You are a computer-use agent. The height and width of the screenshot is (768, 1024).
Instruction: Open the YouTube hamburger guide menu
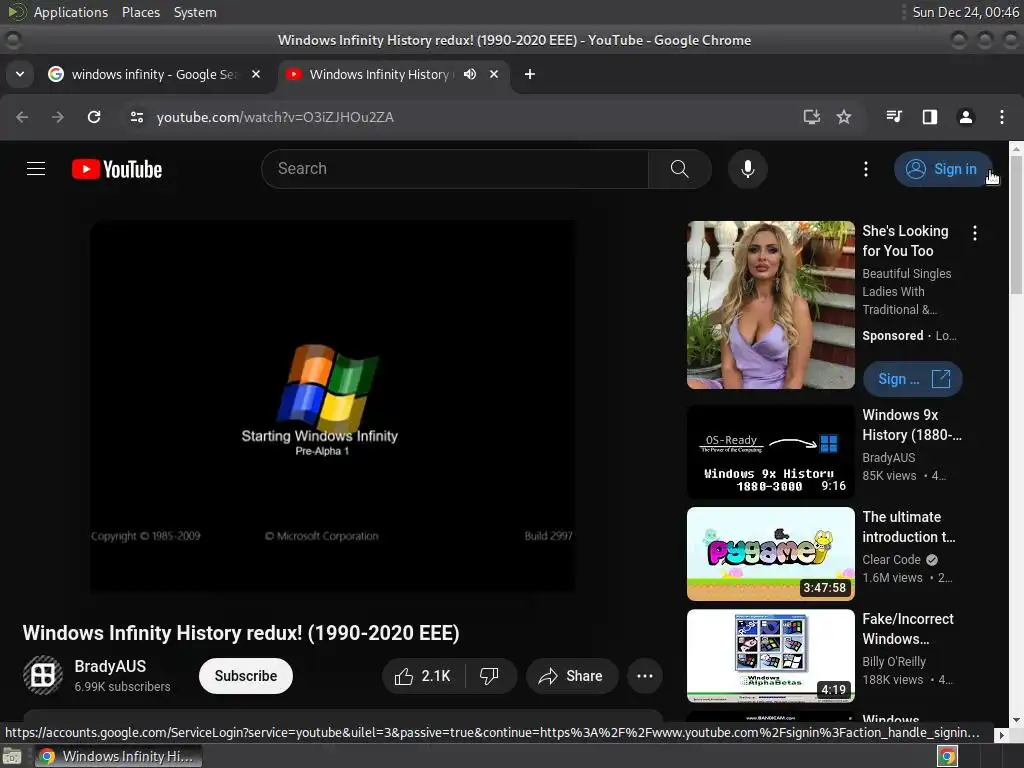click(36, 169)
